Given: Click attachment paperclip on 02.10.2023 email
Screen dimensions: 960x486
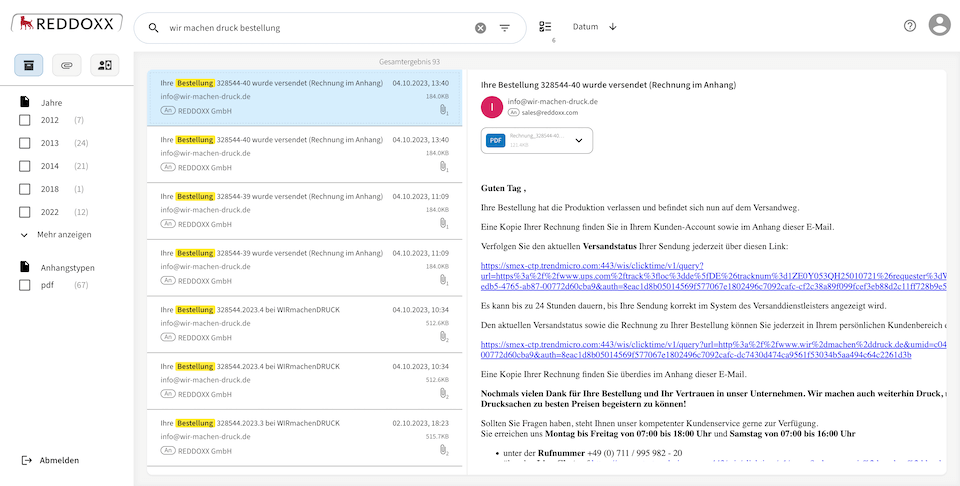Looking at the screenshot, I should [443, 450].
